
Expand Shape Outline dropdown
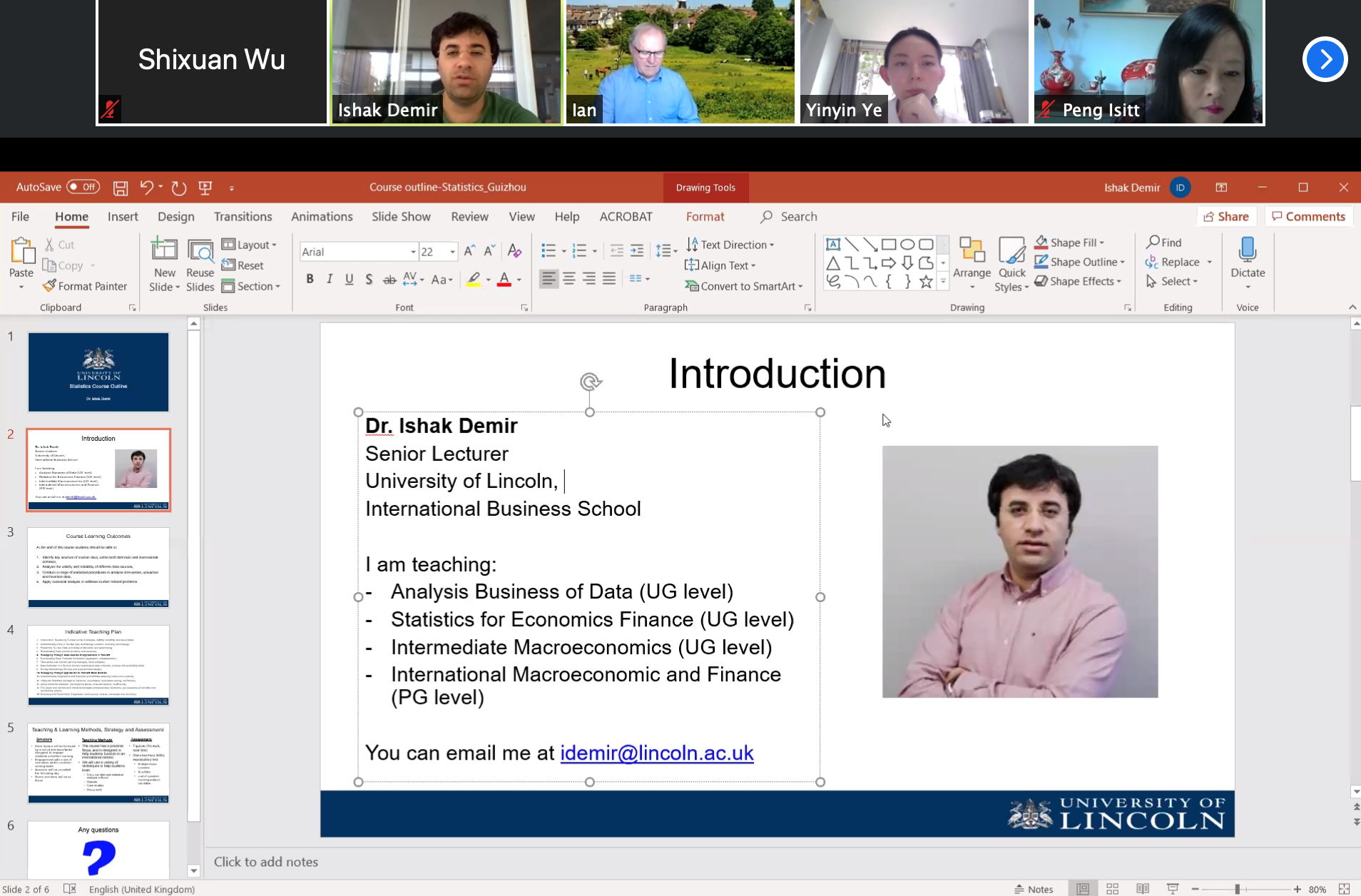tap(1080, 262)
